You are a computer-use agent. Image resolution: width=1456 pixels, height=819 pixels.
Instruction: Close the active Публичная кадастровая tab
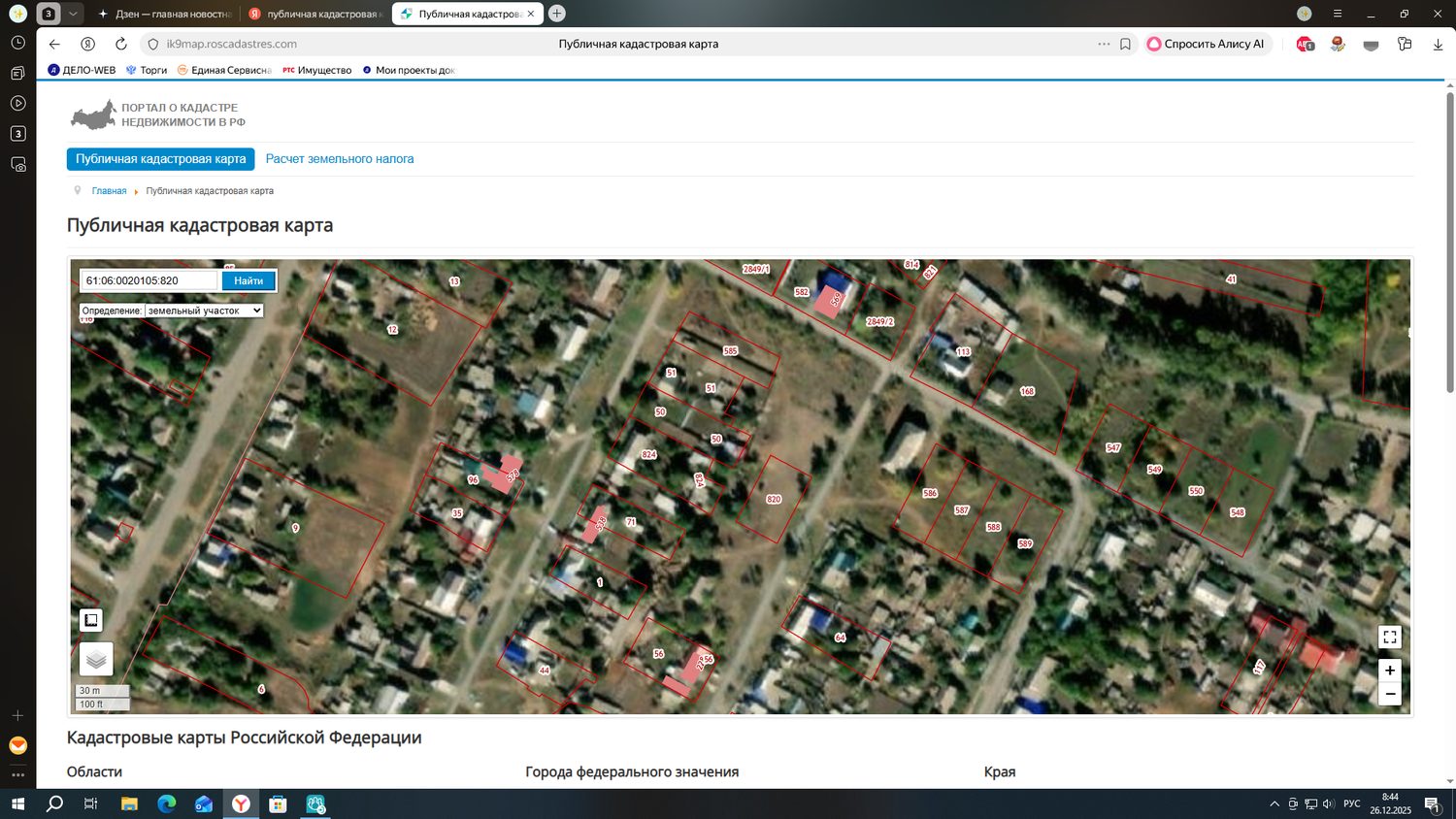531,14
